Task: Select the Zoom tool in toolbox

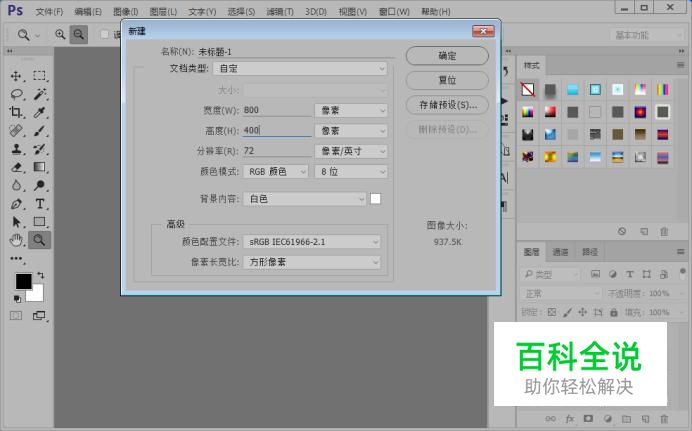Action: (40, 240)
